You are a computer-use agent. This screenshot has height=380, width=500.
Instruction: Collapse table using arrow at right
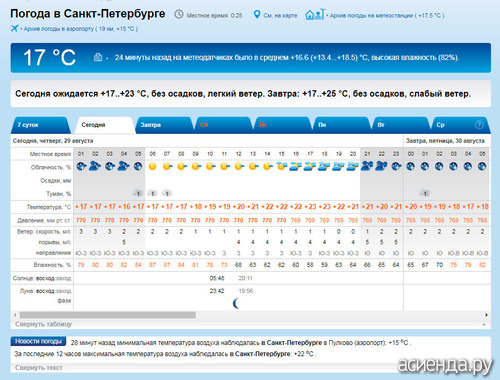coord(484,324)
